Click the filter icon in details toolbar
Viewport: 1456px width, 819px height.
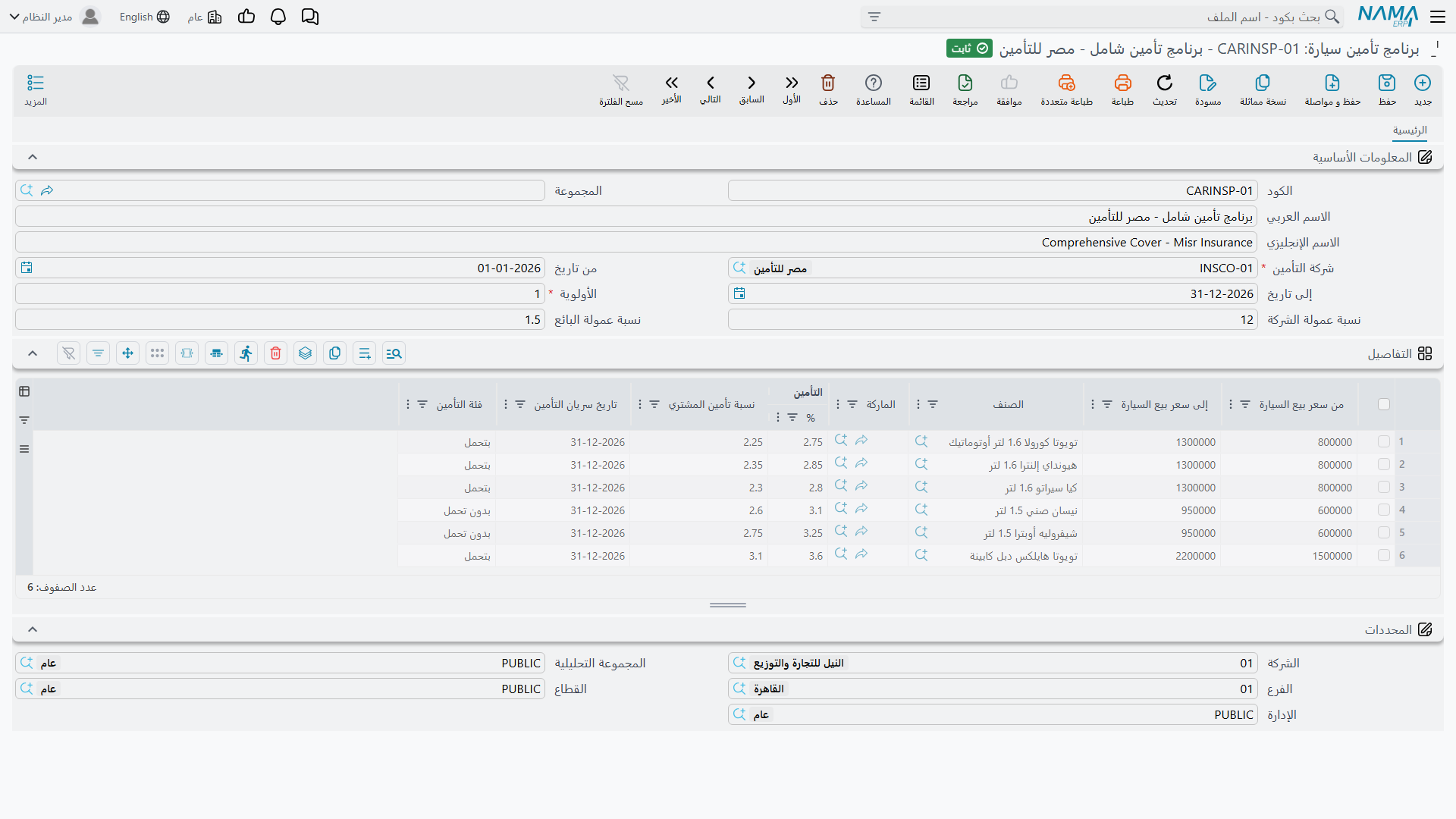point(98,353)
